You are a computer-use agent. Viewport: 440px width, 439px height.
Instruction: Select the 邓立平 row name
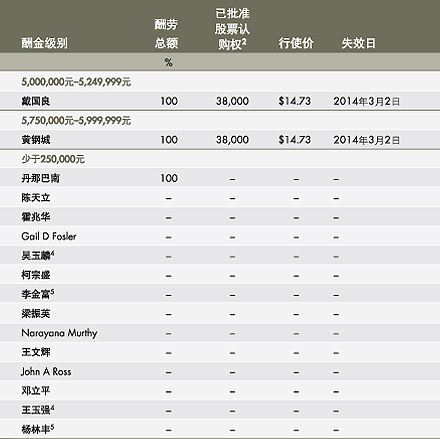click(36, 391)
